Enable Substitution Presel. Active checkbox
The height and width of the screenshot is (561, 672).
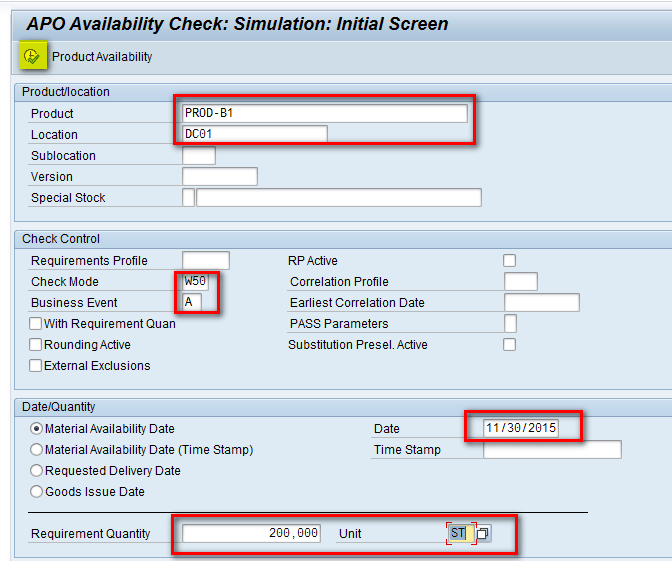coord(510,344)
